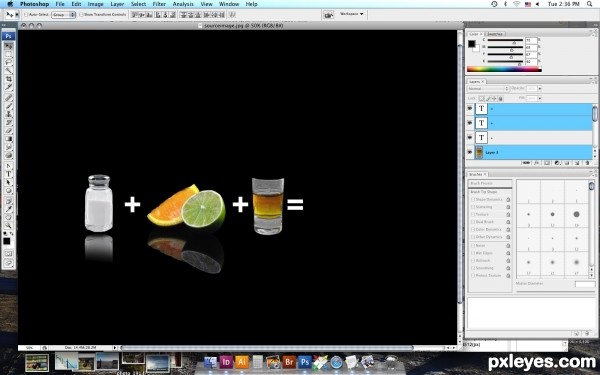Toggle Show Transform Controls checkbox
The width and height of the screenshot is (600, 375).
pyautogui.click(x=81, y=15)
